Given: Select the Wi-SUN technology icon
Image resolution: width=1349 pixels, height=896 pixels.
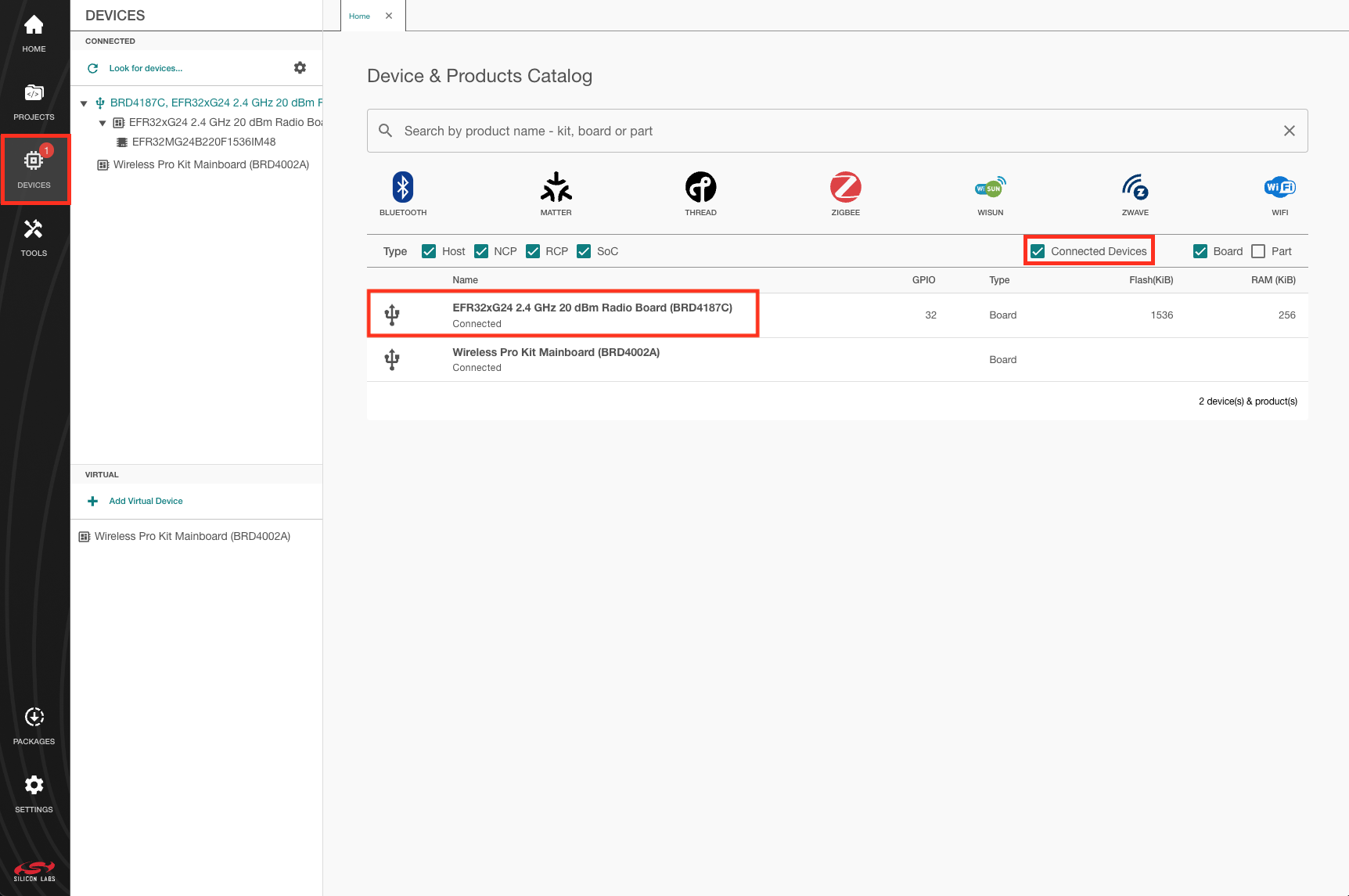Looking at the screenshot, I should pyautogui.click(x=990, y=189).
